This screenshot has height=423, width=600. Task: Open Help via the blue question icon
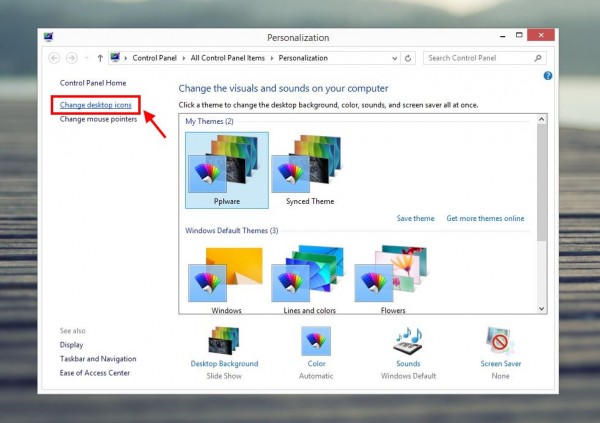point(548,76)
